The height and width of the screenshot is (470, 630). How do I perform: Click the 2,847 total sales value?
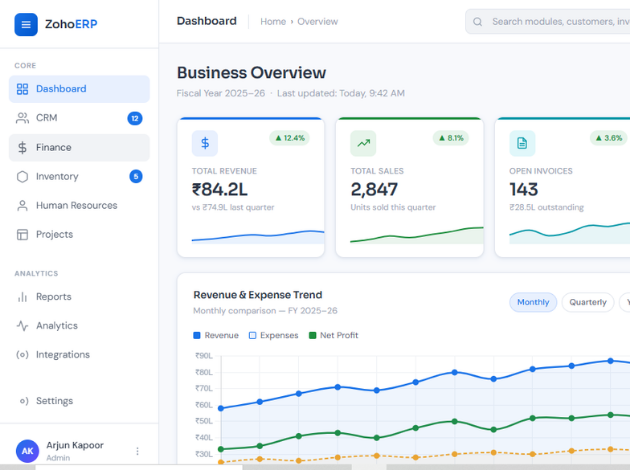click(374, 190)
